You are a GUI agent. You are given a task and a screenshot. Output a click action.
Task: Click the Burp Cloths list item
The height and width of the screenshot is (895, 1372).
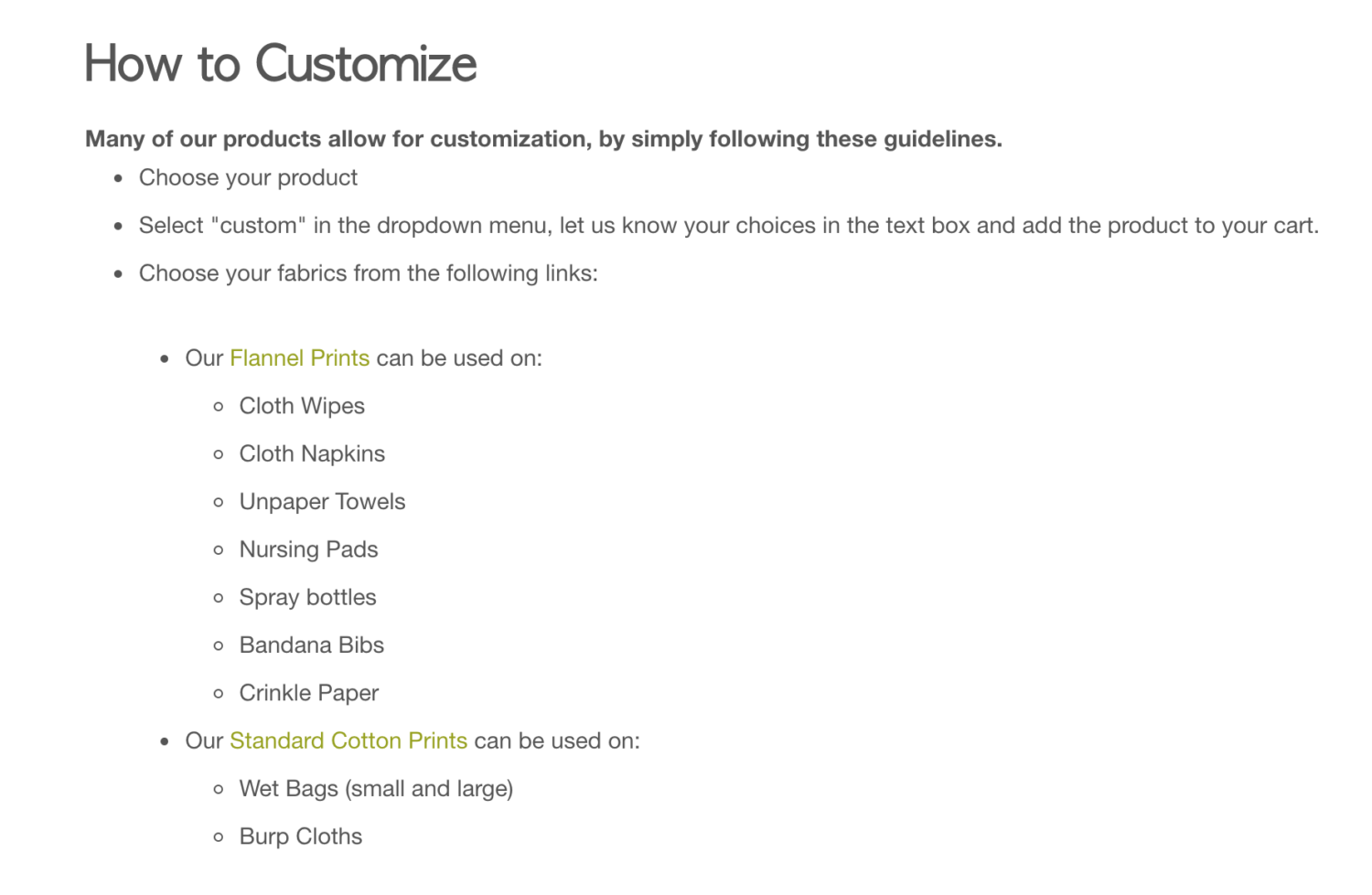click(301, 836)
